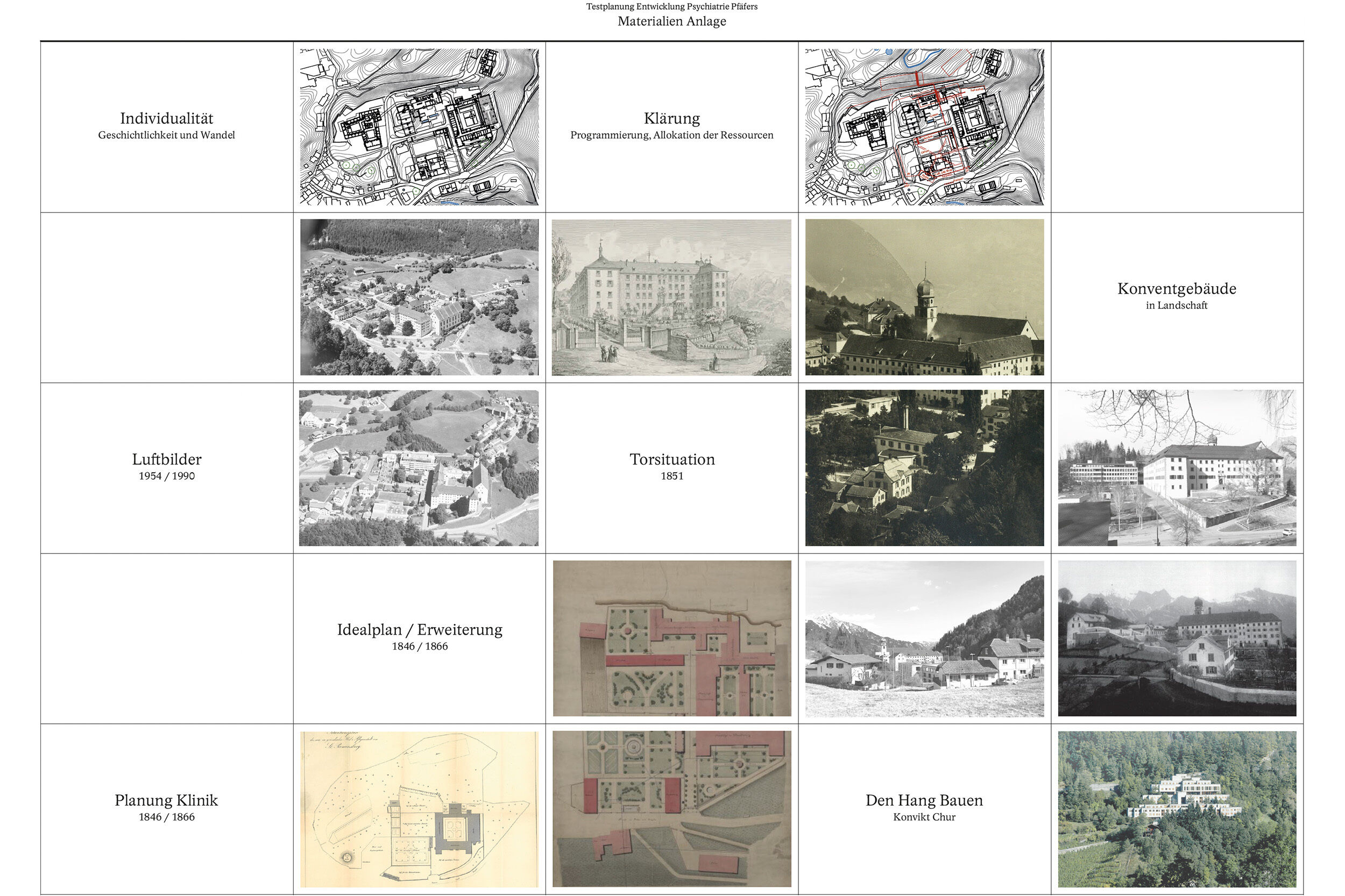The width and height of the screenshot is (1345, 896).
Task: Click the Materialien Anlage page title
Action: [671, 21]
